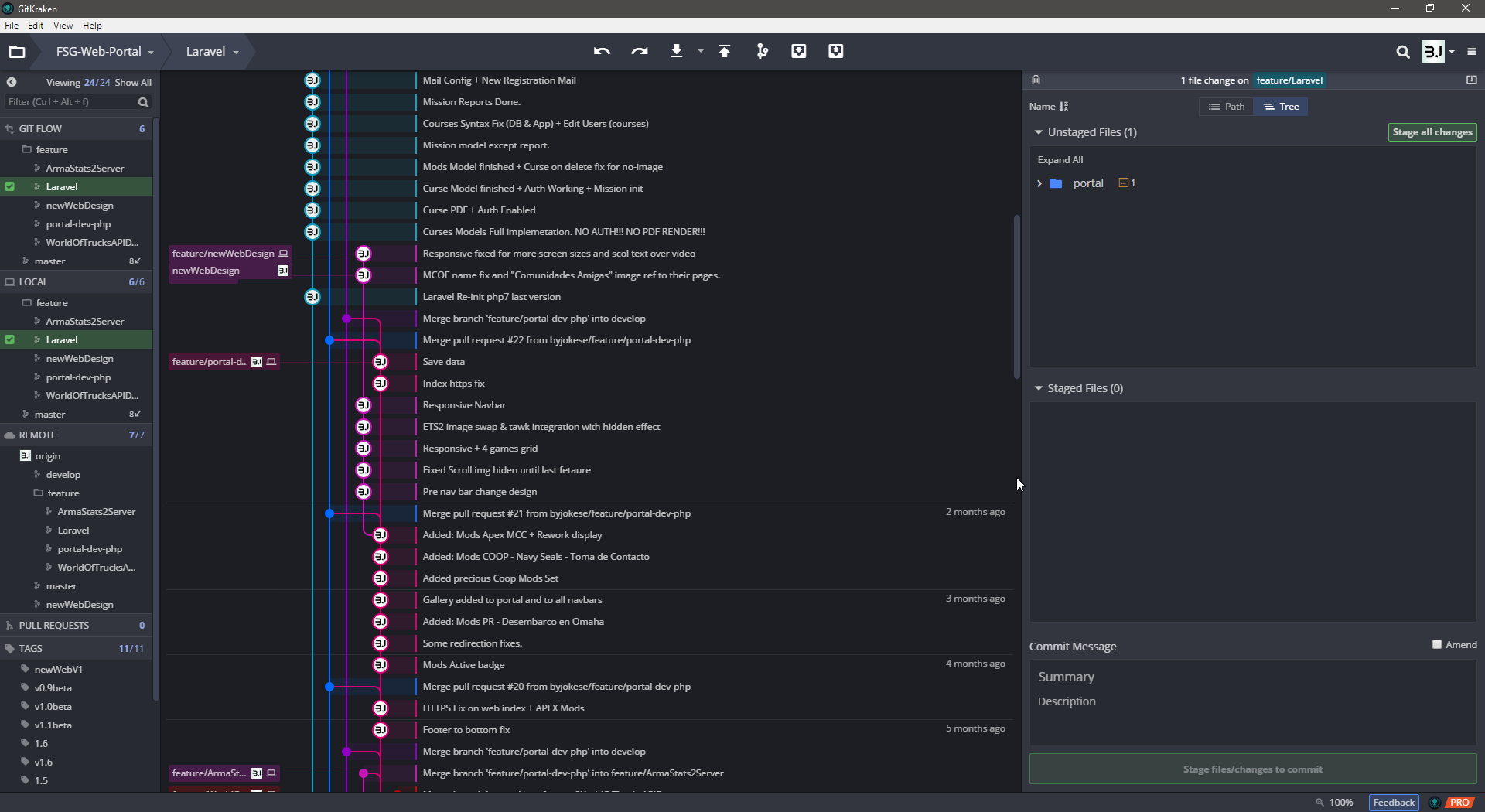Click commit node for 'Mission Reports Done.'

click(312, 102)
